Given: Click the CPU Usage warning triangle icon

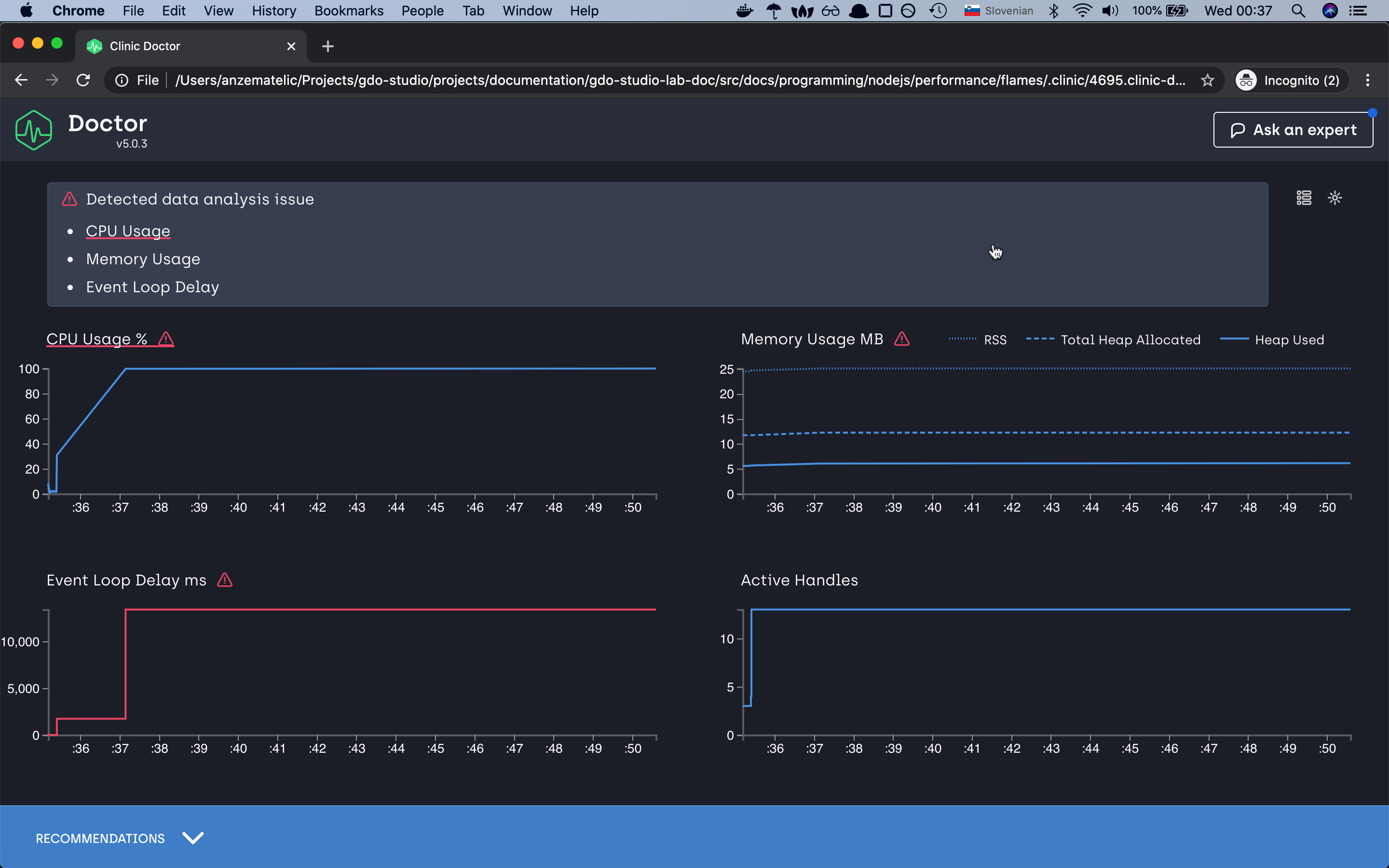Looking at the screenshot, I should pos(166,339).
